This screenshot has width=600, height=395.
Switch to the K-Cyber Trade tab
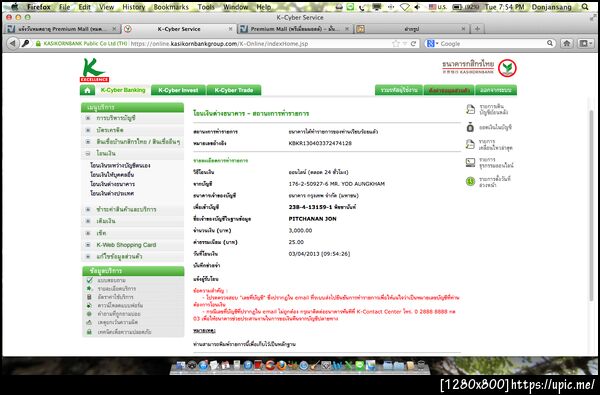(234, 90)
